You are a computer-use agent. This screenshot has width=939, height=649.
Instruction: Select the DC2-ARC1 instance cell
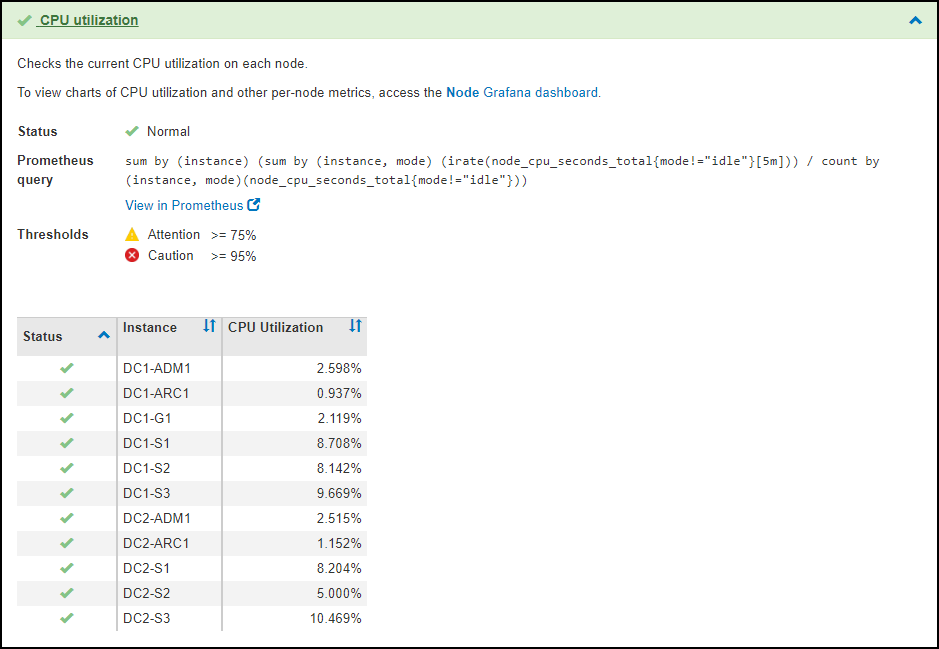(x=156, y=543)
